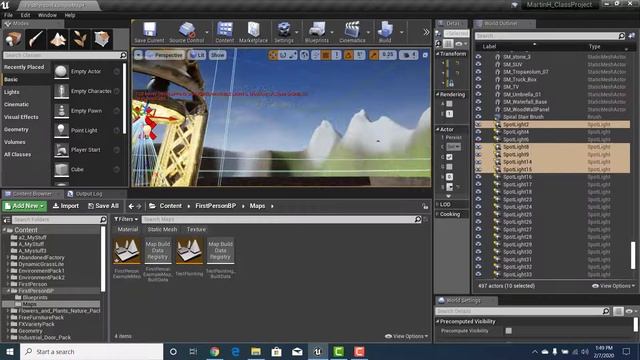Select the Lights category
The width and height of the screenshot is (640, 360).
[12, 92]
